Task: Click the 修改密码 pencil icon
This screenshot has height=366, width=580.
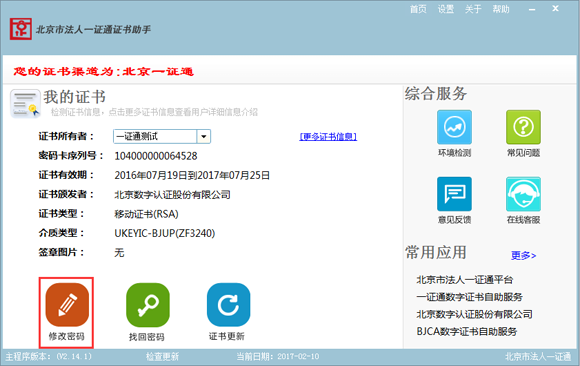Action: [67, 305]
